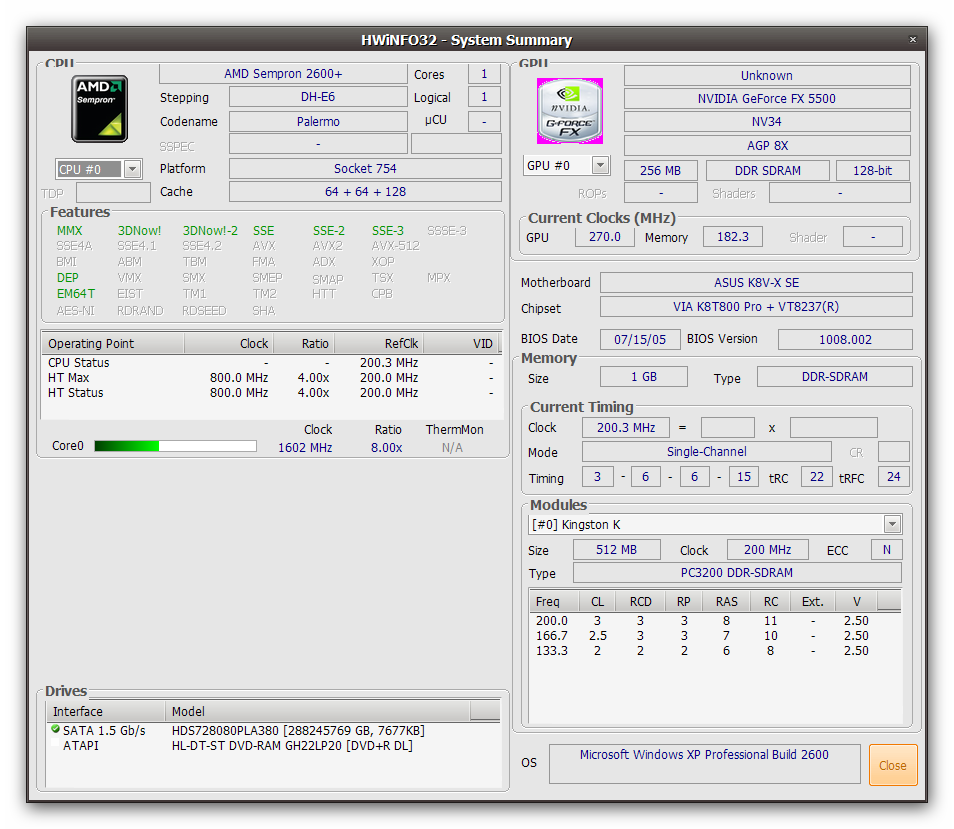Click the Interface column header in Drives
The height and width of the screenshot is (829, 954).
click(x=106, y=712)
